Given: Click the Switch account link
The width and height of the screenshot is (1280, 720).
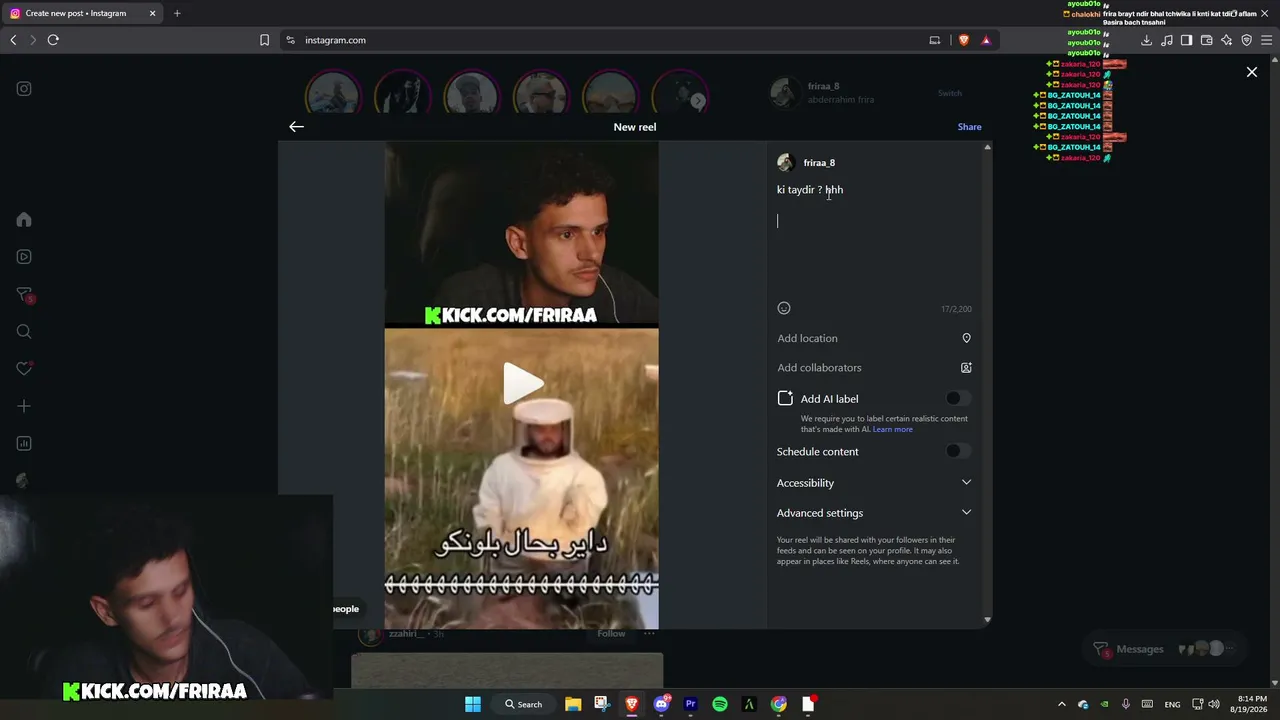Looking at the screenshot, I should pos(950,93).
